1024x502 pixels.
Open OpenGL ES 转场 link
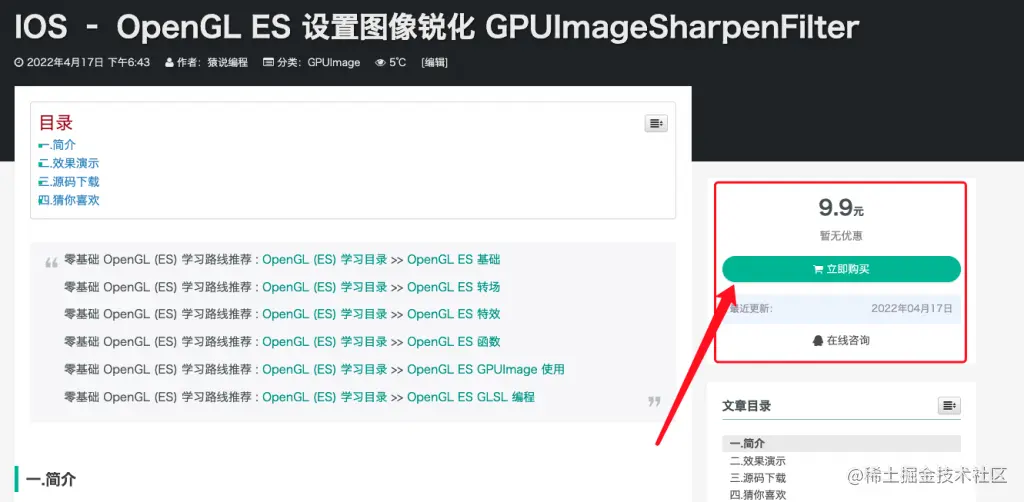pyautogui.click(x=454, y=287)
